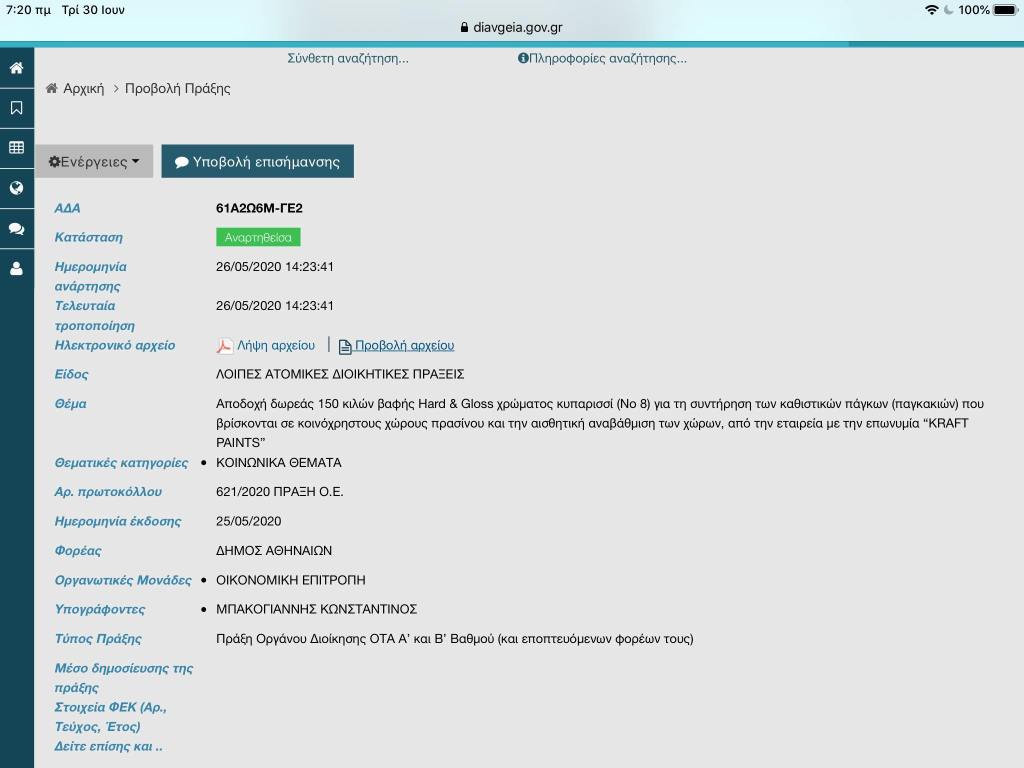Go to Αρχική breadcrumb link
The image size is (1024, 768).
click(83, 88)
